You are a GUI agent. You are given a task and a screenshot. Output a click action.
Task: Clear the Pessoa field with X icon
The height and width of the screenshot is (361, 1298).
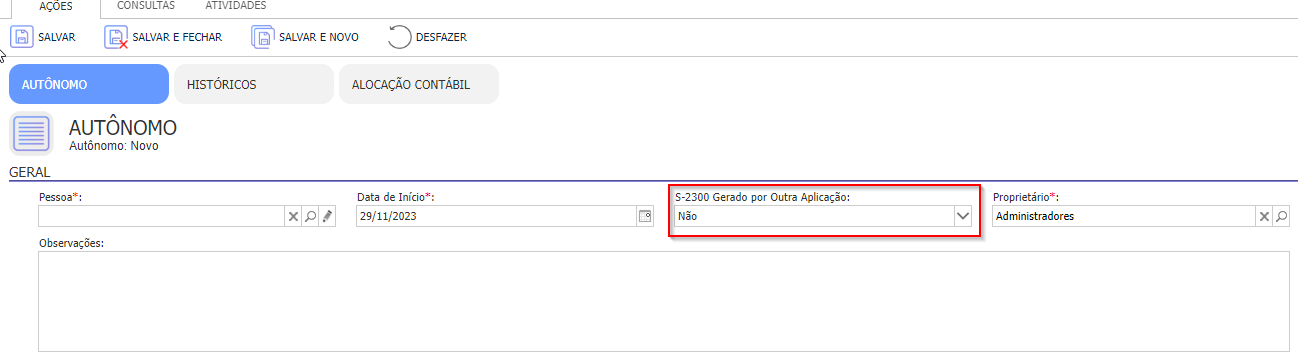(x=293, y=216)
